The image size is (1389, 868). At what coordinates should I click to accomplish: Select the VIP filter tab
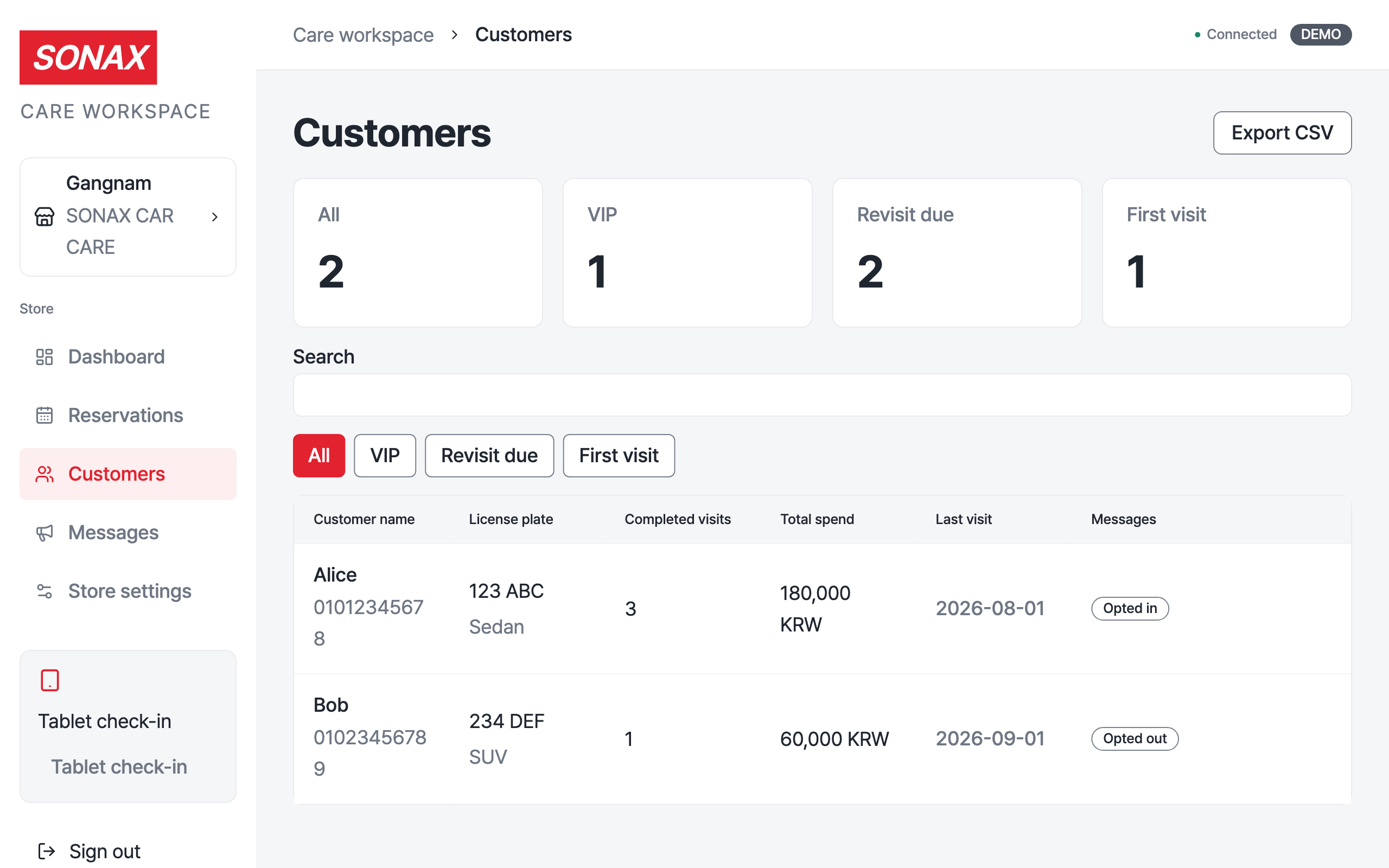[385, 455]
